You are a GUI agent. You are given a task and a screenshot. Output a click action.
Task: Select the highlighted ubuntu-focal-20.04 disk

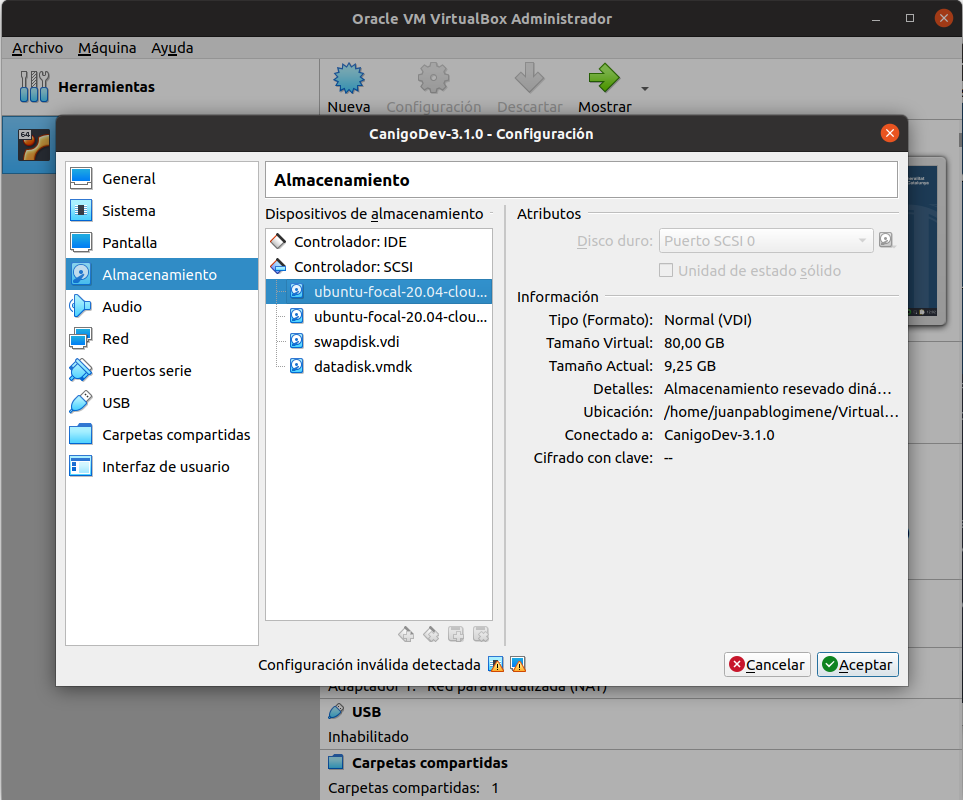(x=379, y=292)
